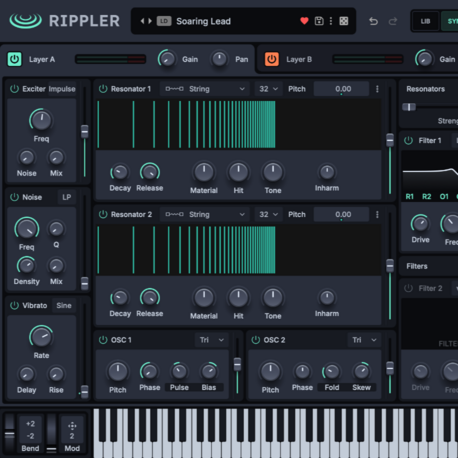
Task: Open OSC 1 Tri waveform dropdown
Action: pyautogui.click(x=211, y=340)
